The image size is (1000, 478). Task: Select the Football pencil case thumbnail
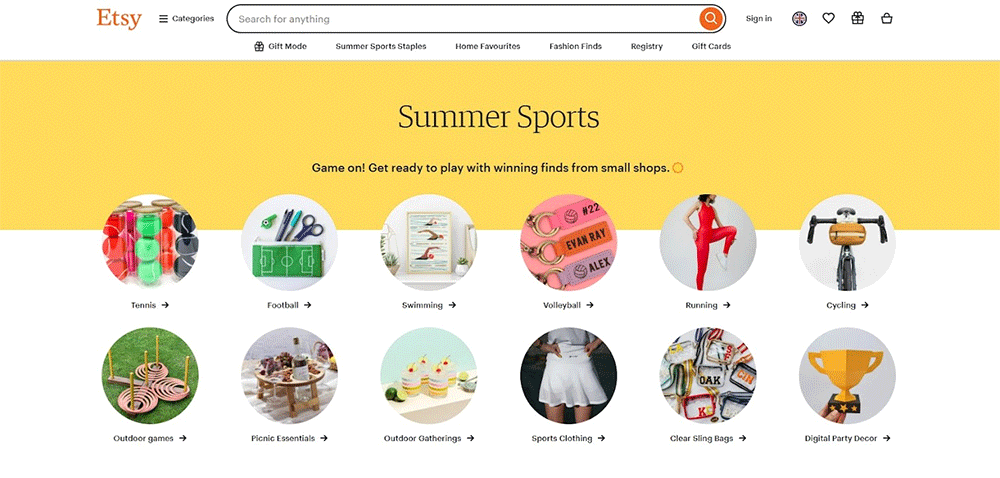click(x=290, y=242)
